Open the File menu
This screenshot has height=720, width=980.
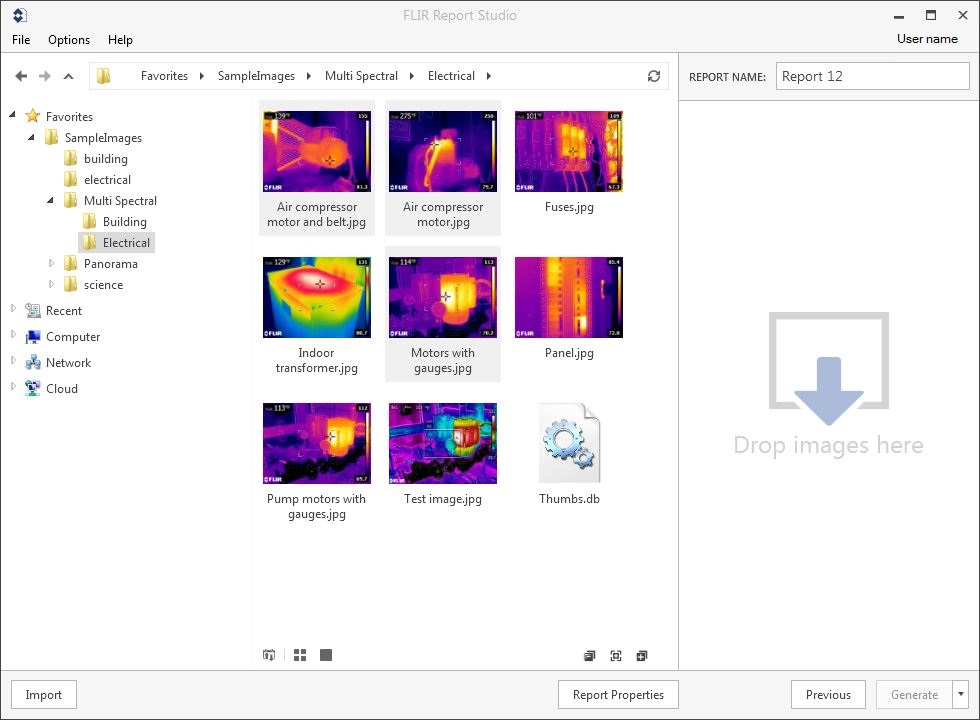[x=21, y=40]
